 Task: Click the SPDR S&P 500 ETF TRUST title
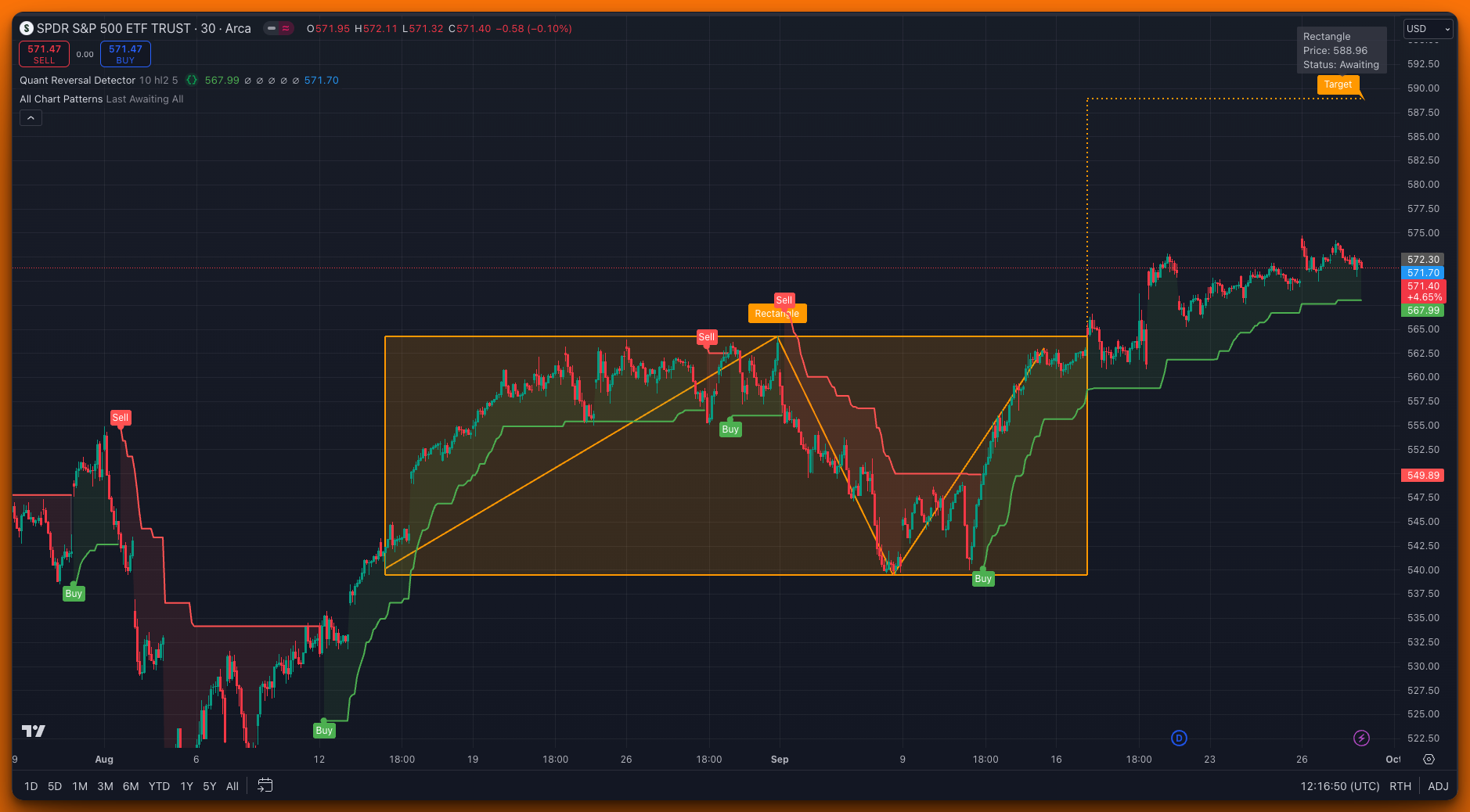[114, 28]
